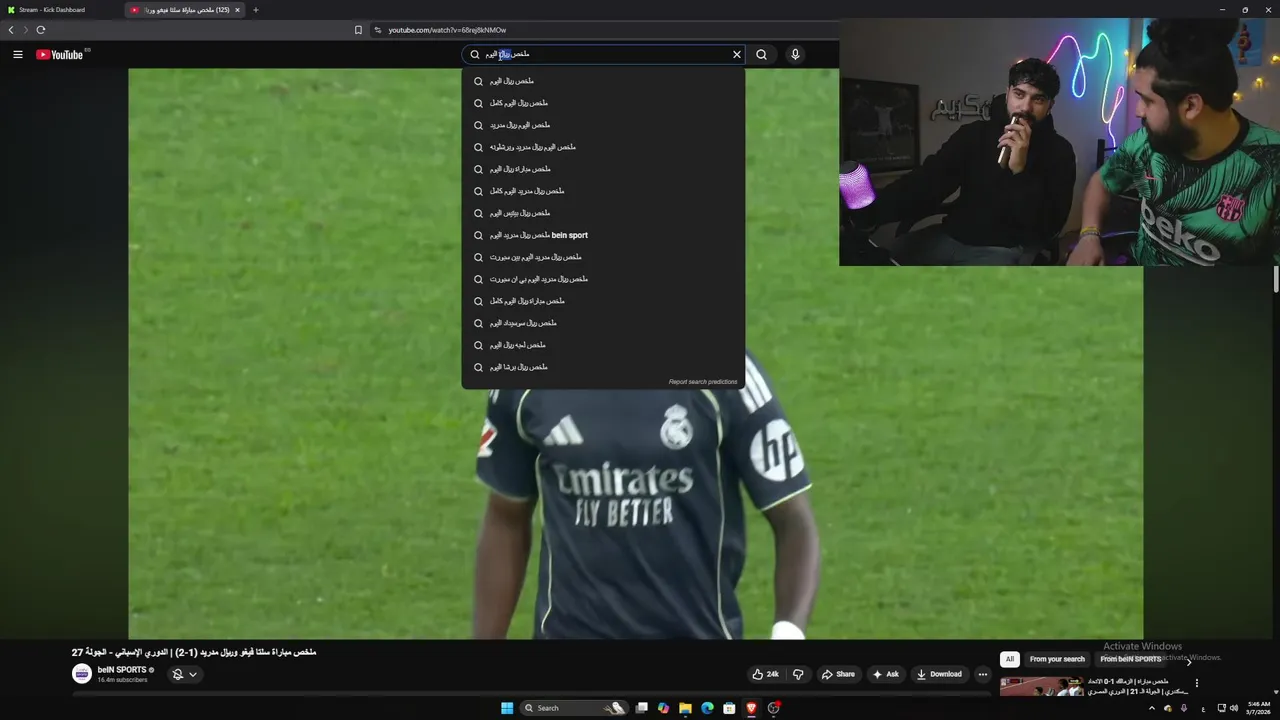This screenshot has height=720, width=1280.
Task: Click the video title text below player
Action: point(194,652)
